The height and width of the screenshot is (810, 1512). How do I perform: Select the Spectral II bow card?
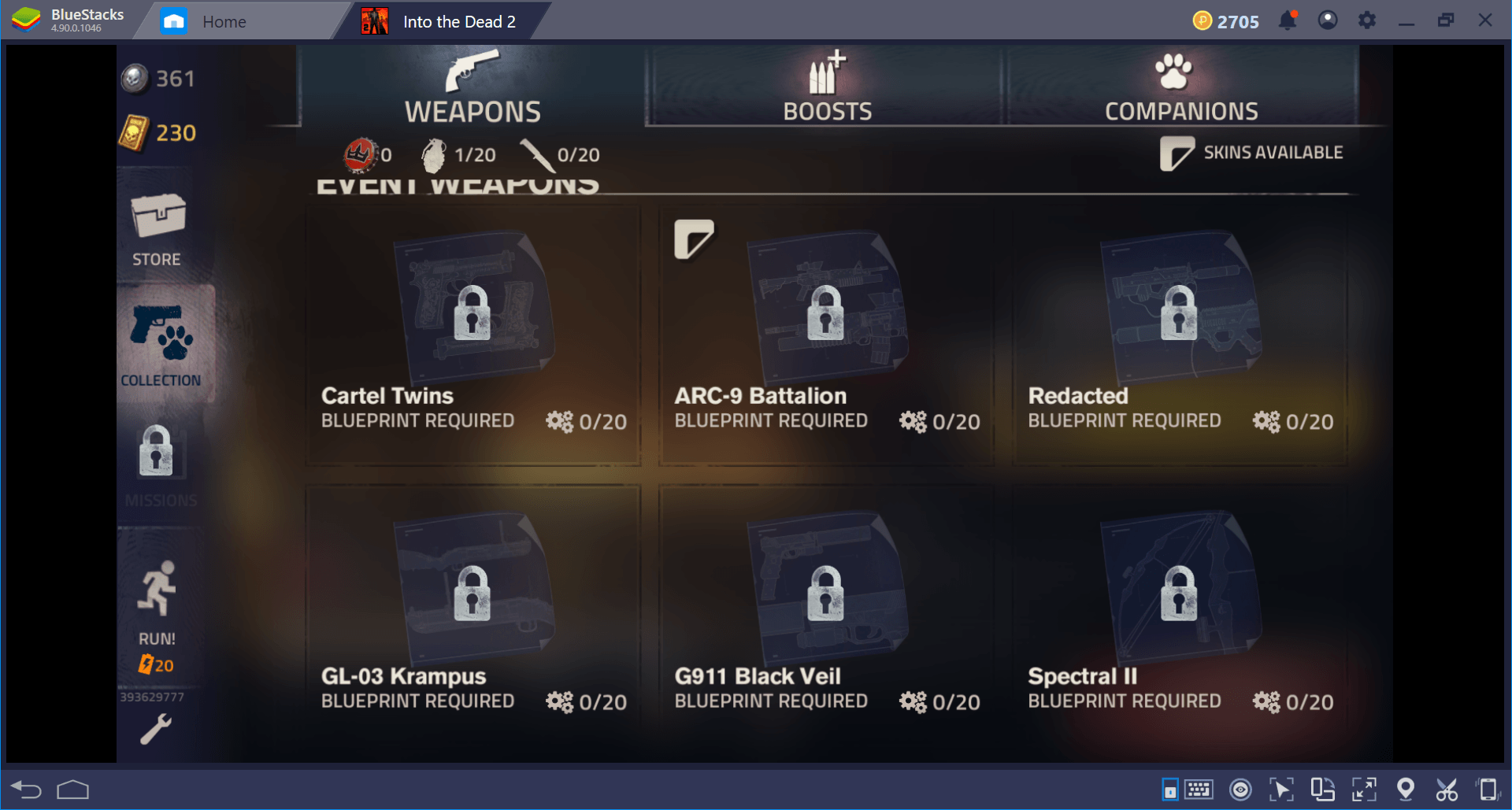tap(1180, 616)
